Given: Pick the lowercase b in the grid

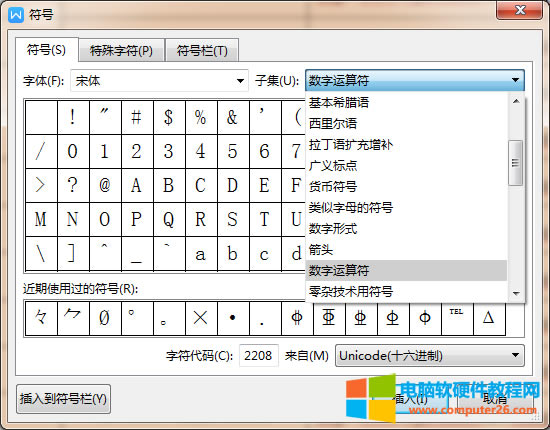Looking at the screenshot, I should click(233, 254).
